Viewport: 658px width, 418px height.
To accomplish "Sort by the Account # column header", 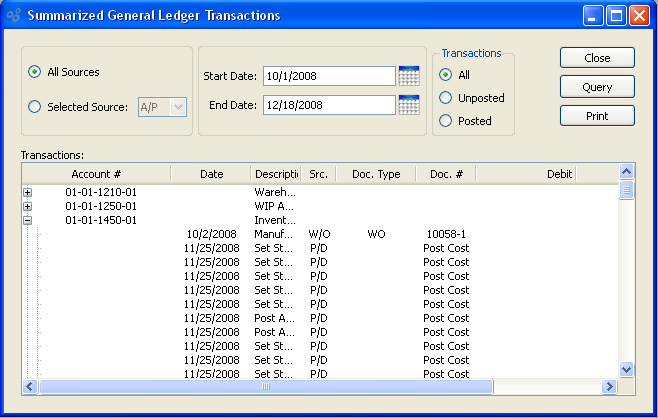I will 96,174.
